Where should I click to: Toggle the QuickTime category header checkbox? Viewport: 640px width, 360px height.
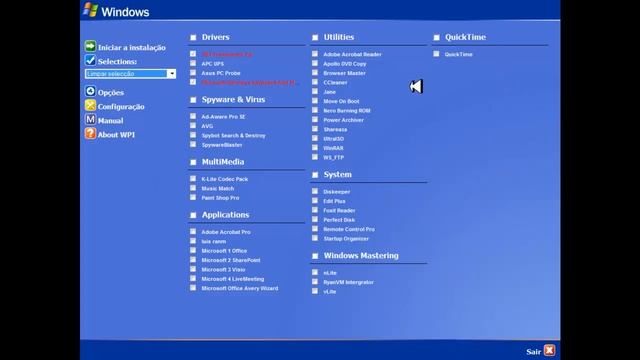[x=436, y=38]
